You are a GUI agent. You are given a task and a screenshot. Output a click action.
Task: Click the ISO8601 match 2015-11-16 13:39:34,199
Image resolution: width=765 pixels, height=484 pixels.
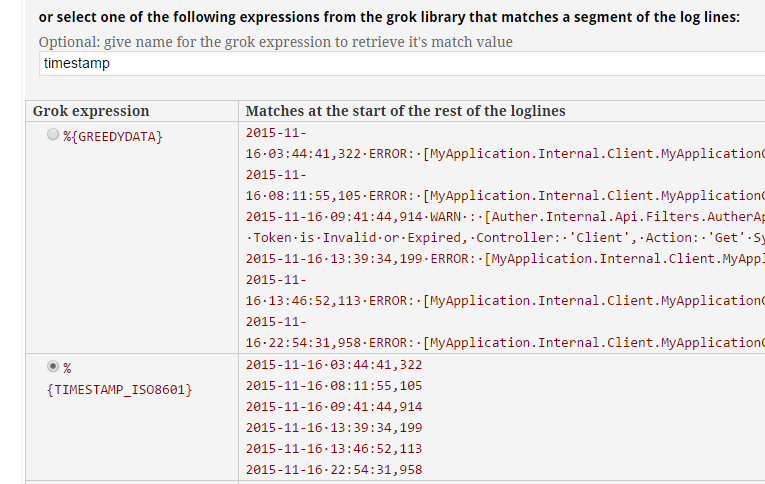(334, 428)
